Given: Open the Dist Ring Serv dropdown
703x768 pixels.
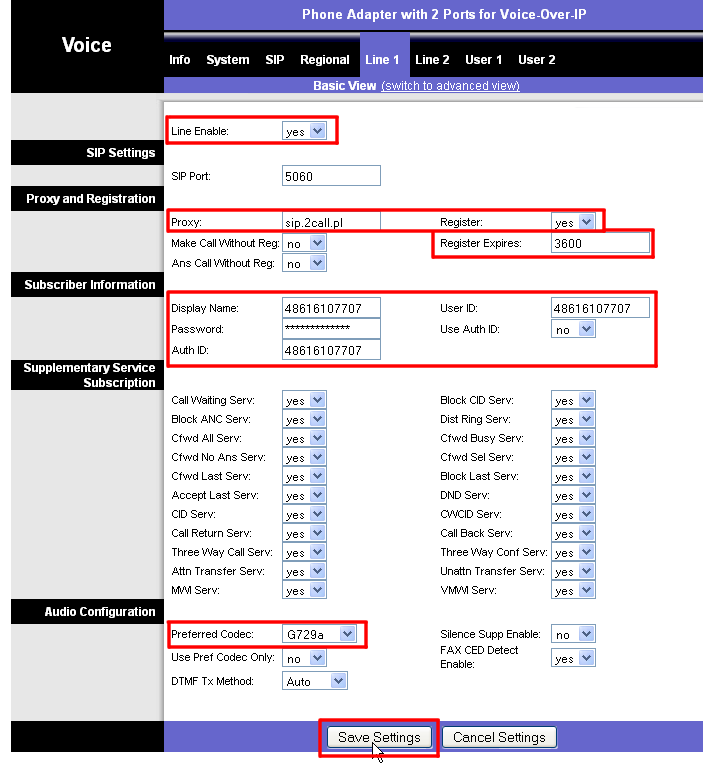Looking at the screenshot, I should (573, 419).
